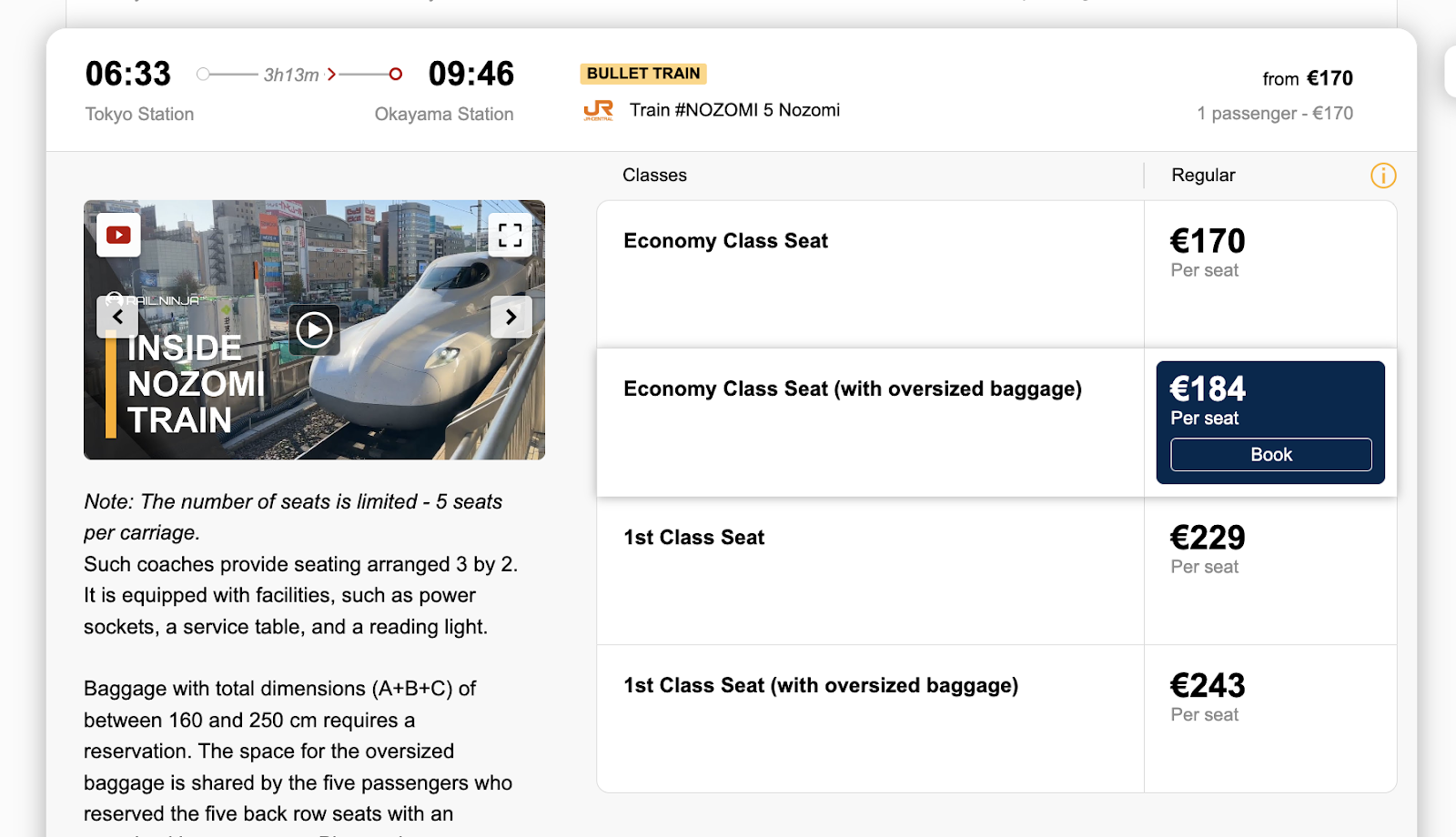1456x837 pixels.
Task: Click the BULLET TRAIN badge
Action: pyautogui.click(x=643, y=74)
